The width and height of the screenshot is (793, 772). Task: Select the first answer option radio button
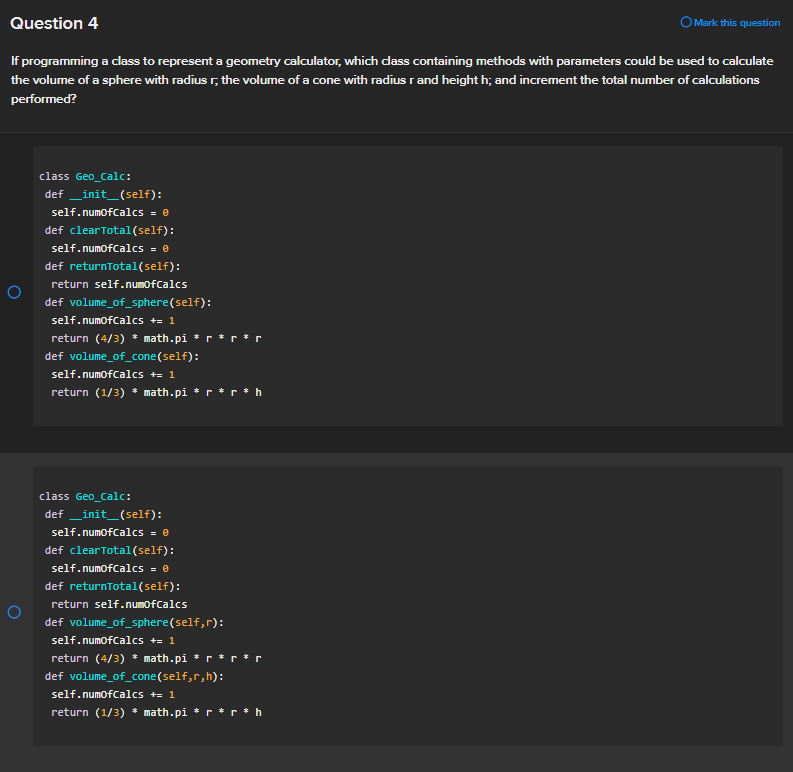coord(14,293)
